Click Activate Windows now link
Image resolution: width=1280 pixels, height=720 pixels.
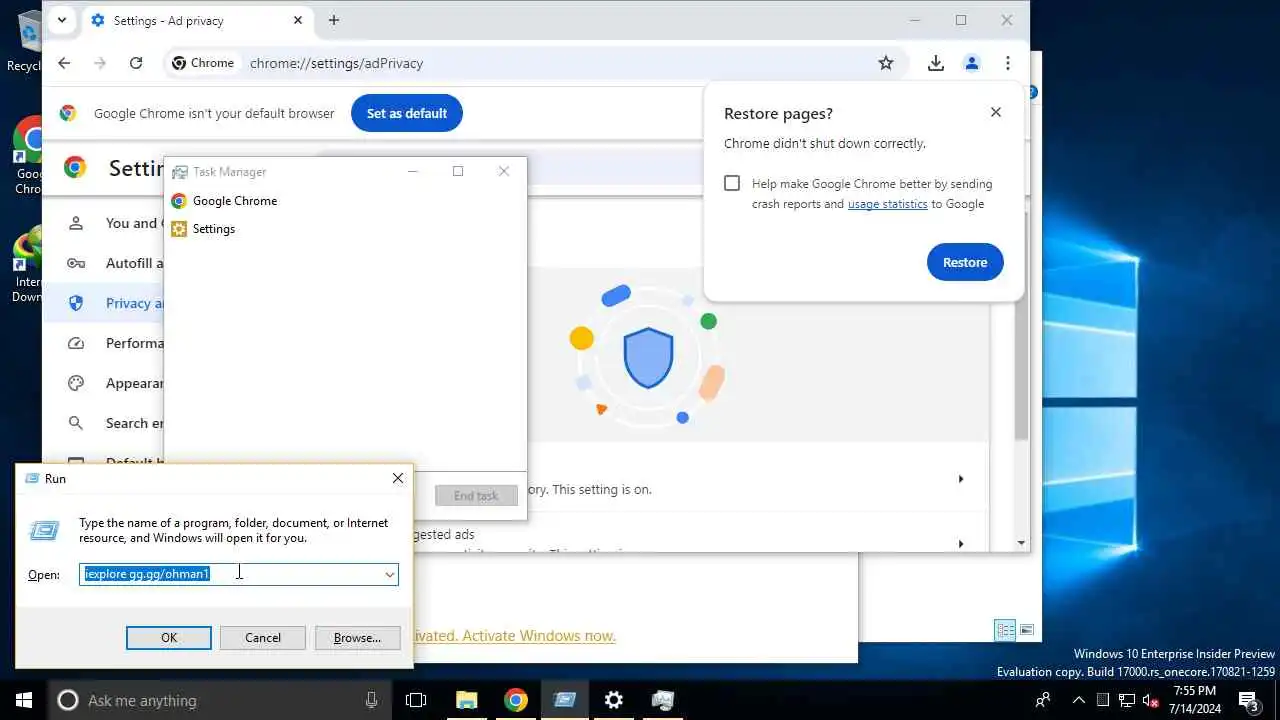pyautogui.click(x=539, y=636)
